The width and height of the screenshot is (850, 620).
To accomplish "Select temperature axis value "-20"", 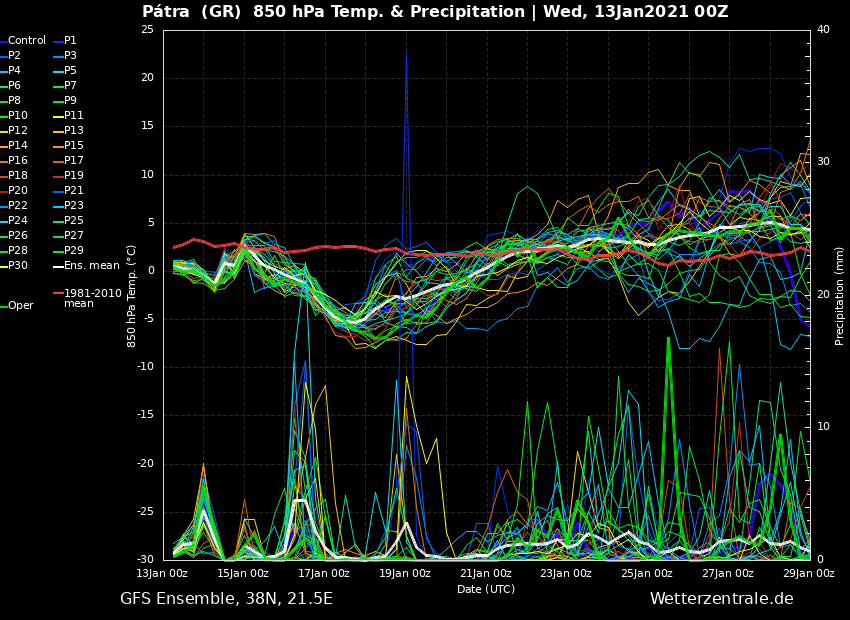I will pos(146,463).
